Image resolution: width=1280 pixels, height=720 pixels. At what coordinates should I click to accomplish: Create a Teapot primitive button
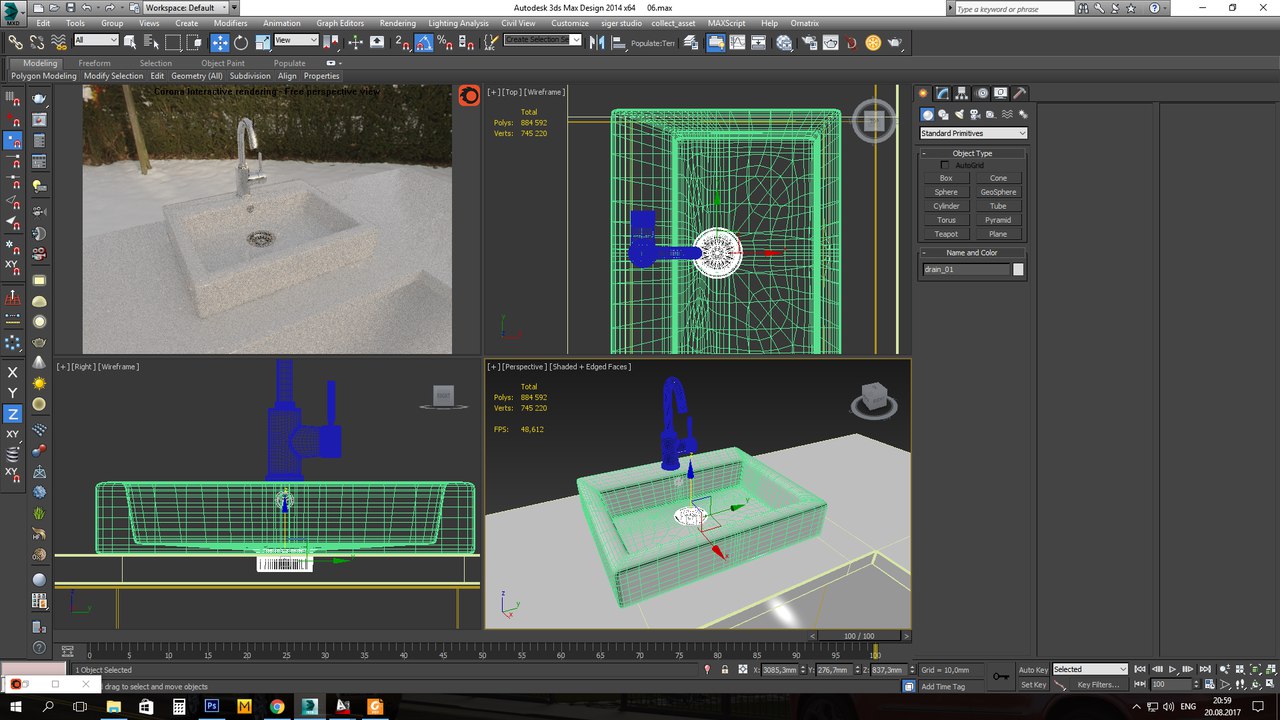point(946,234)
